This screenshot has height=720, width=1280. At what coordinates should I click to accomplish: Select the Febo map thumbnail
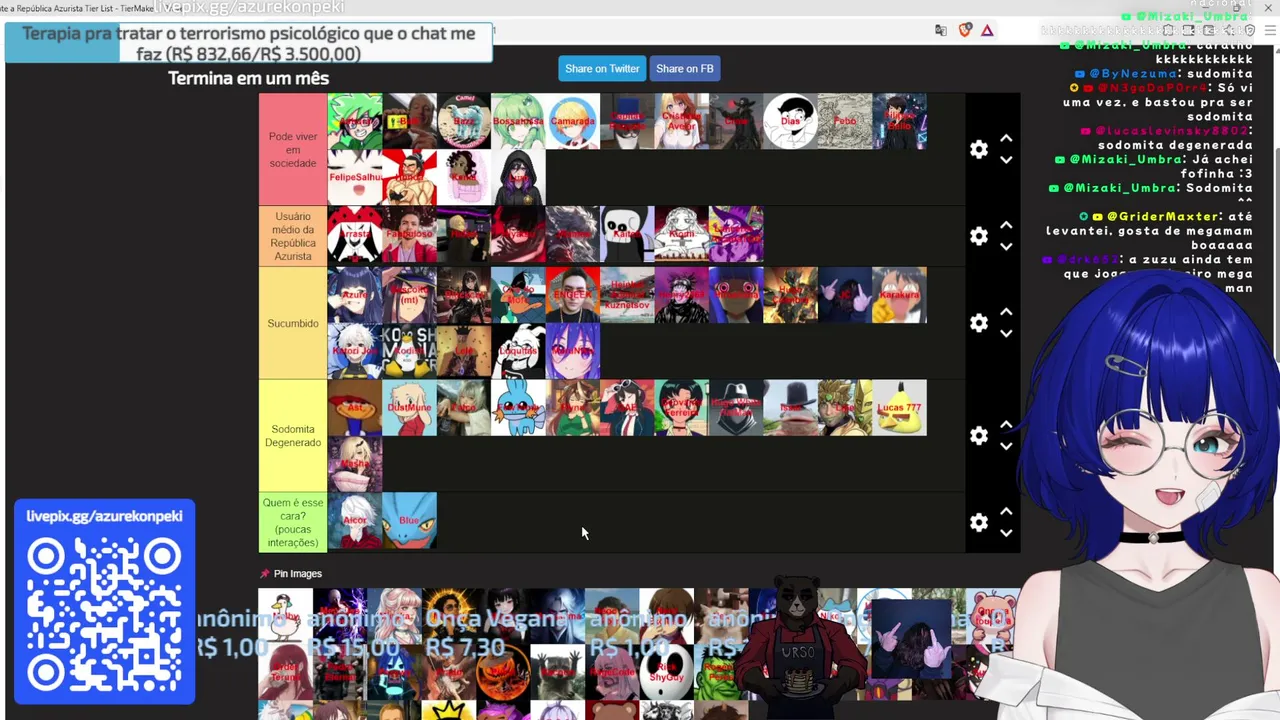[845, 121]
